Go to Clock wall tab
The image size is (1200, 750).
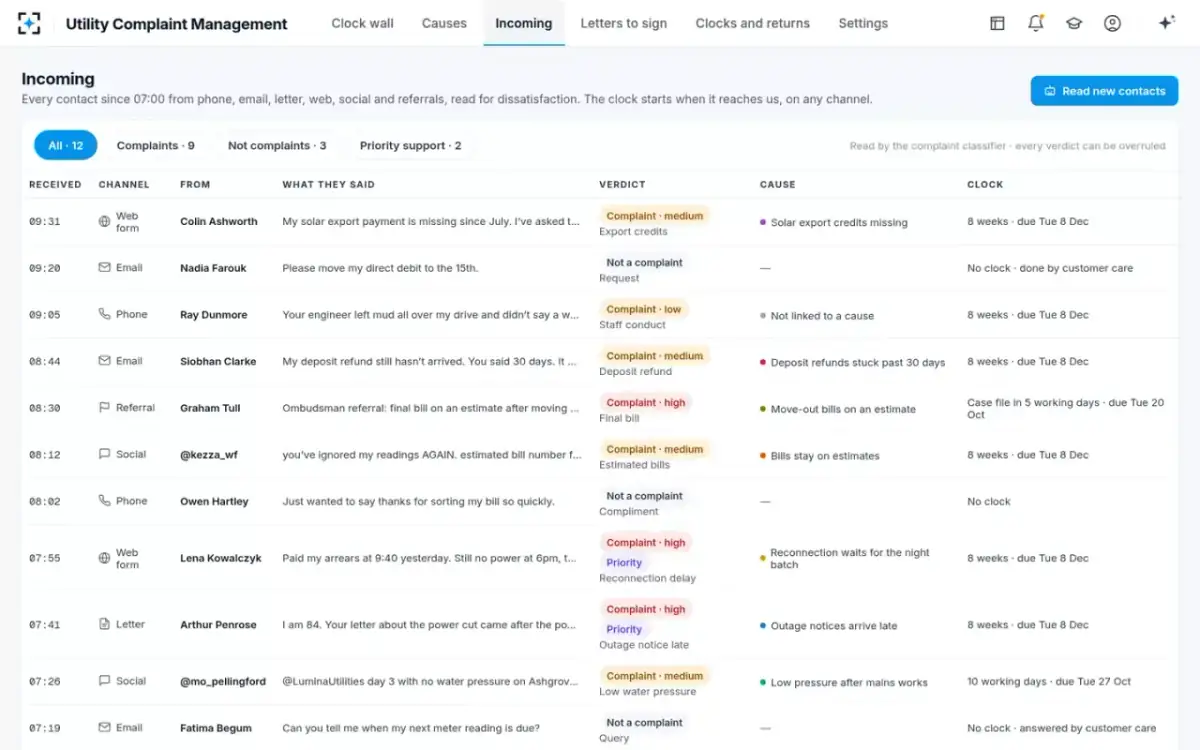(362, 23)
